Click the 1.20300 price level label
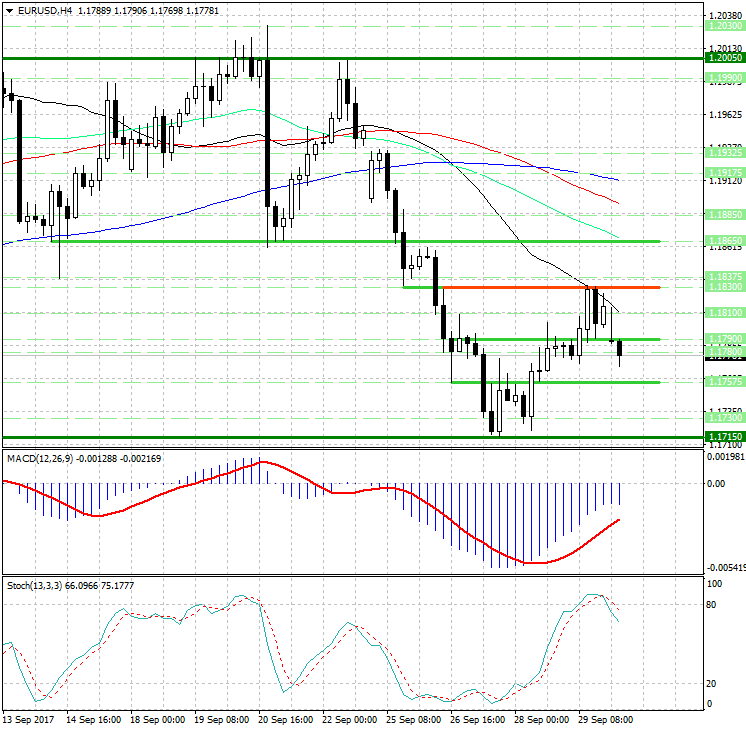 (x=725, y=26)
